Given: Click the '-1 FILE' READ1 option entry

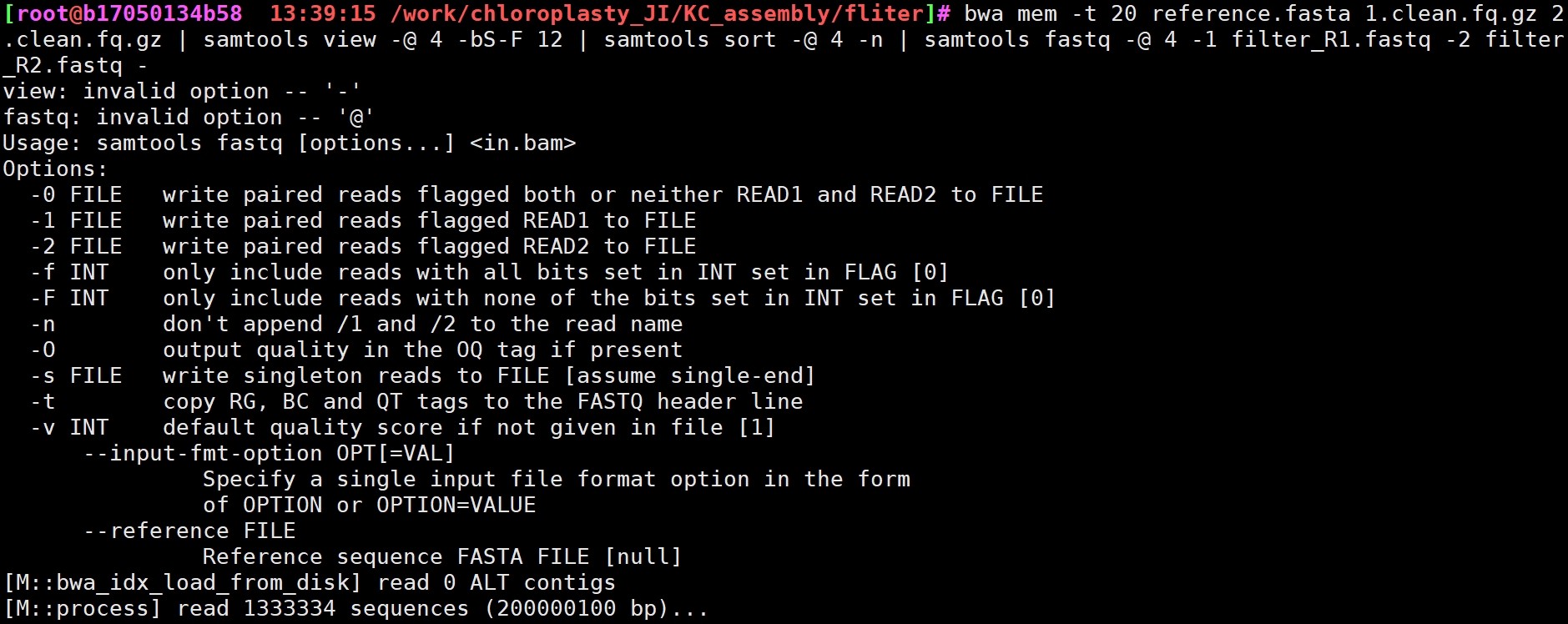Looking at the screenshot, I should coord(77,220).
